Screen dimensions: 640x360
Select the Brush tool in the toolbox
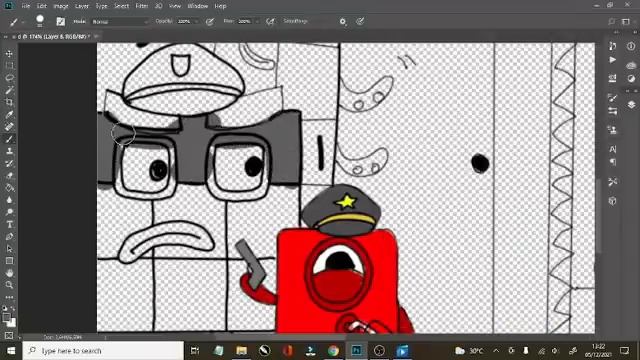[x=9, y=139]
